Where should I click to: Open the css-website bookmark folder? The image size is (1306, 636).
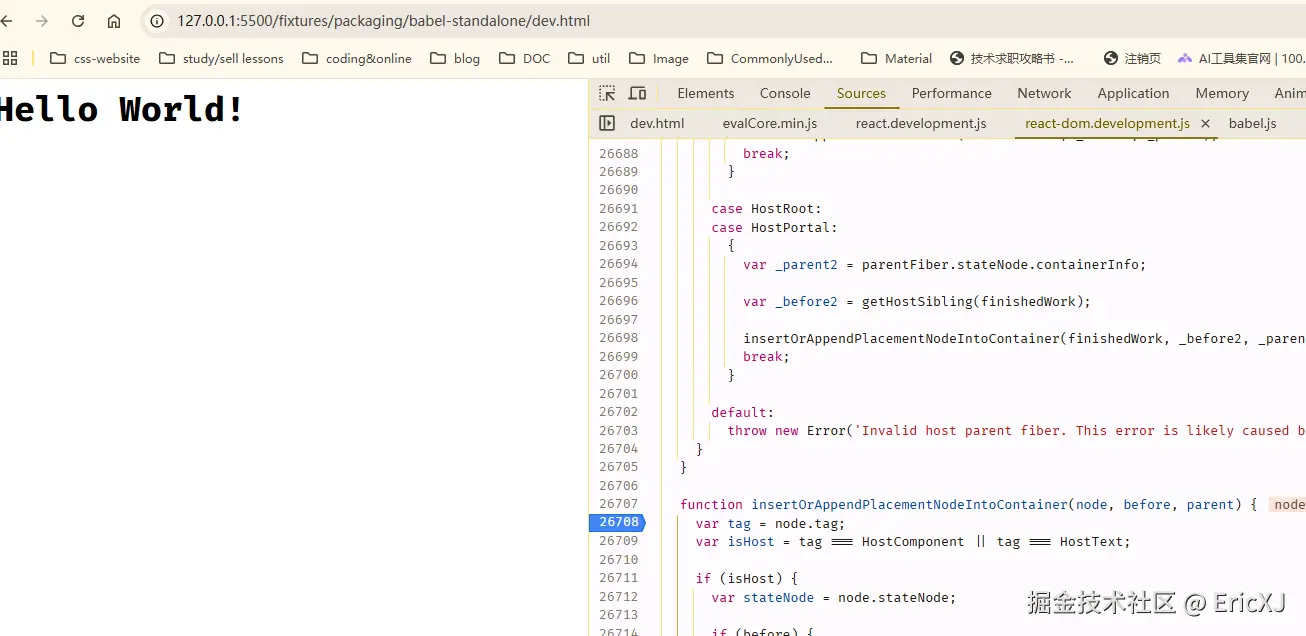[96, 58]
